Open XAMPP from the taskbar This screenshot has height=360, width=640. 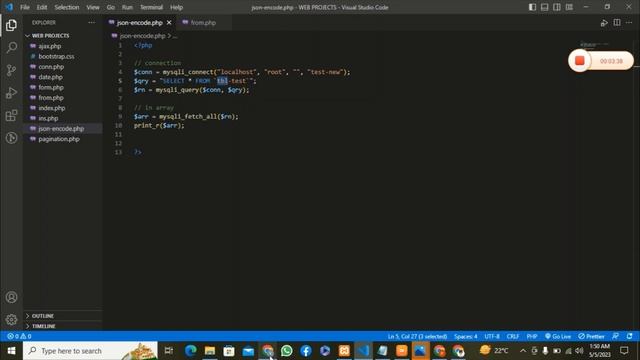pos(344,351)
